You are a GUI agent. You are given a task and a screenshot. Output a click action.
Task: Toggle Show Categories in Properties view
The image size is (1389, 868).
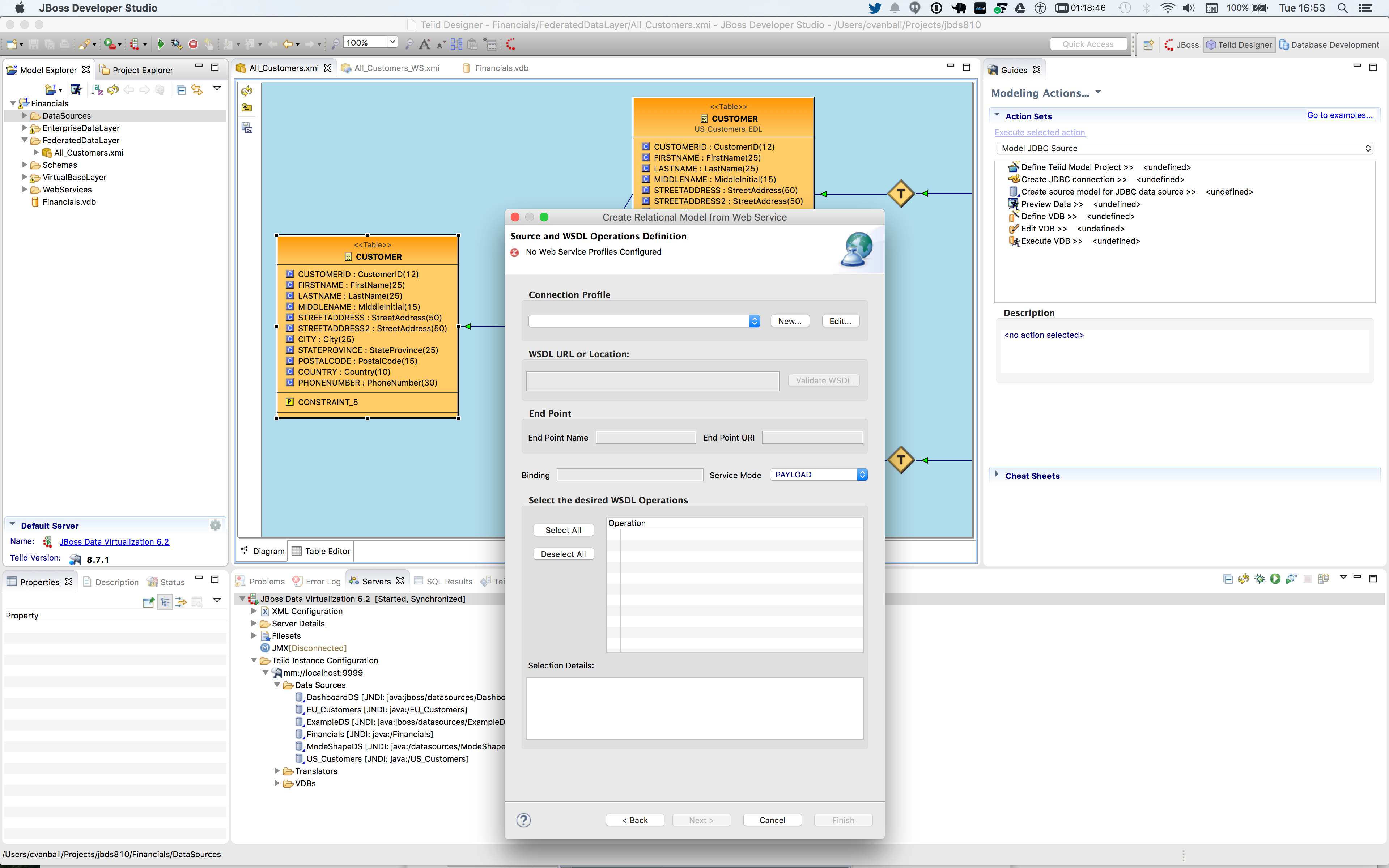click(165, 601)
